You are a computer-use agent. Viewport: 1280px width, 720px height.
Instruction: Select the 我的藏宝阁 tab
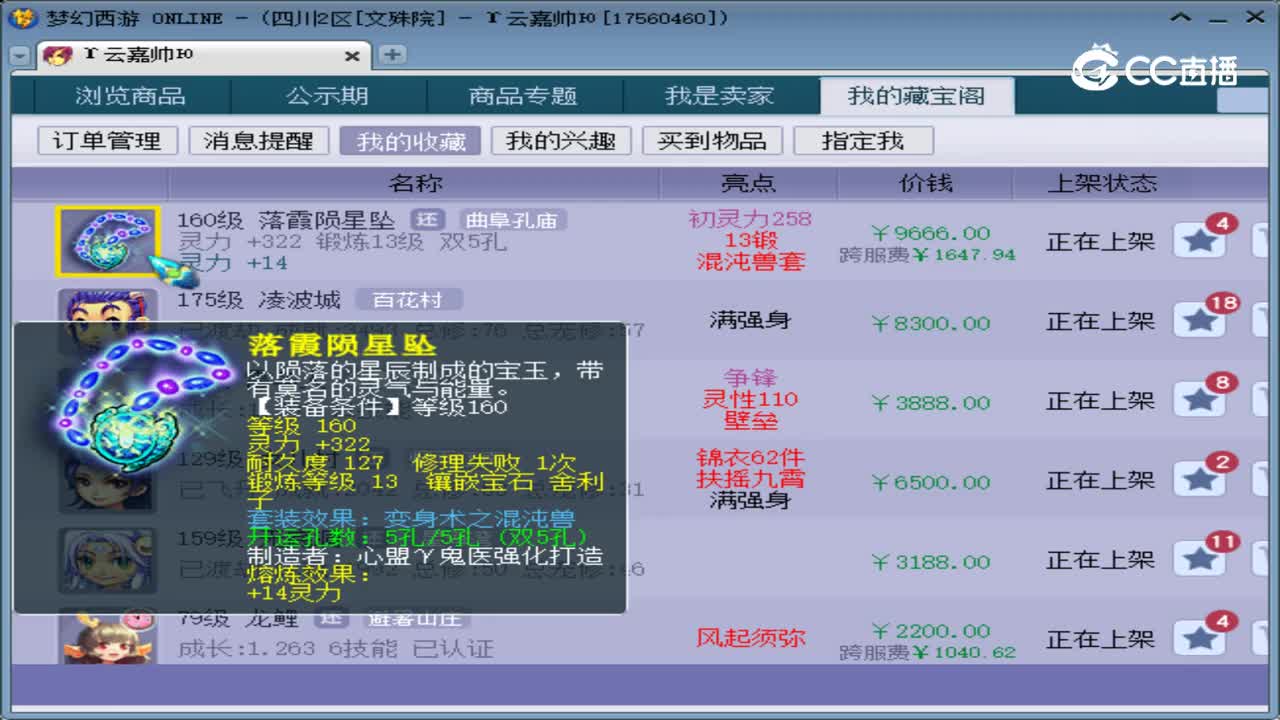point(917,96)
